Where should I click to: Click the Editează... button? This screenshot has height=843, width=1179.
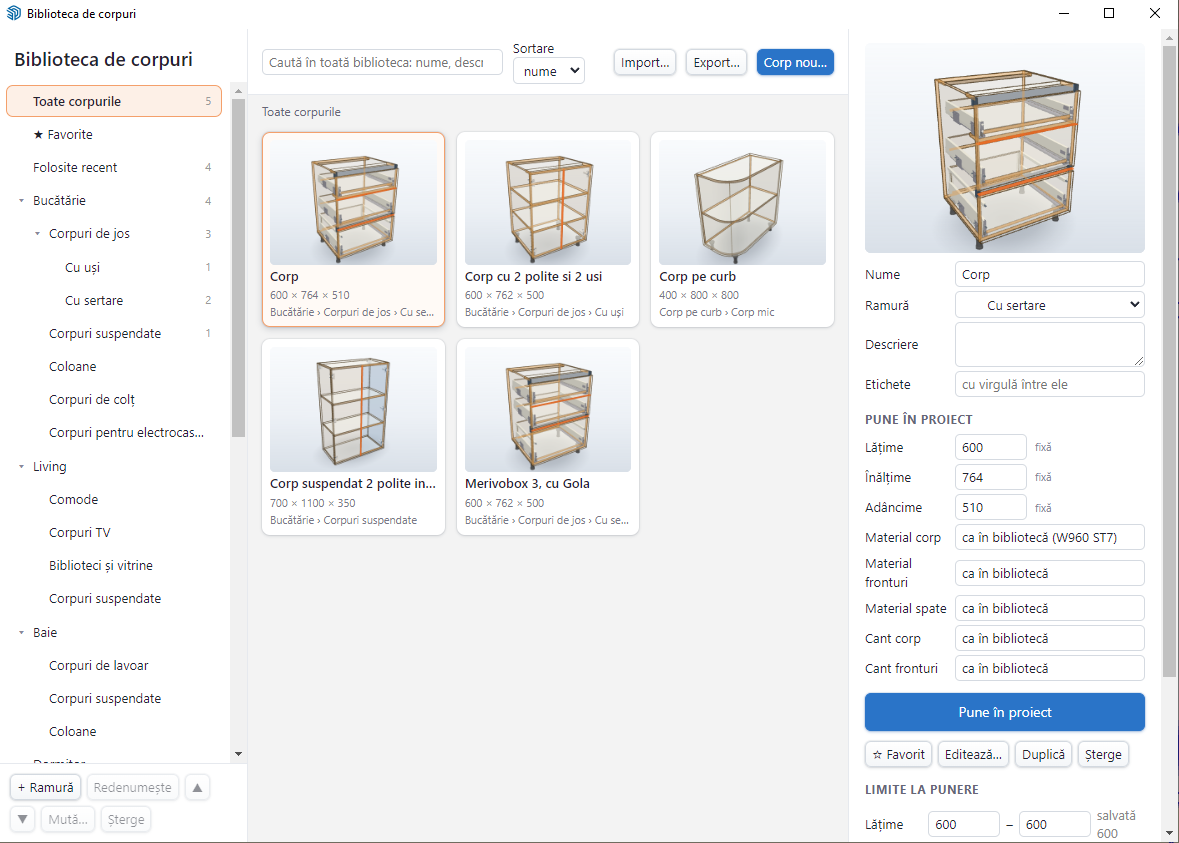coord(973,754)
